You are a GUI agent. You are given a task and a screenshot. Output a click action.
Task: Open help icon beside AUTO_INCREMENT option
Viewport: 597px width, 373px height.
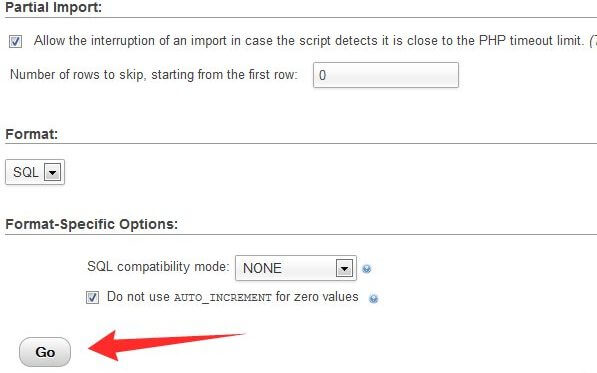point(374,299)
